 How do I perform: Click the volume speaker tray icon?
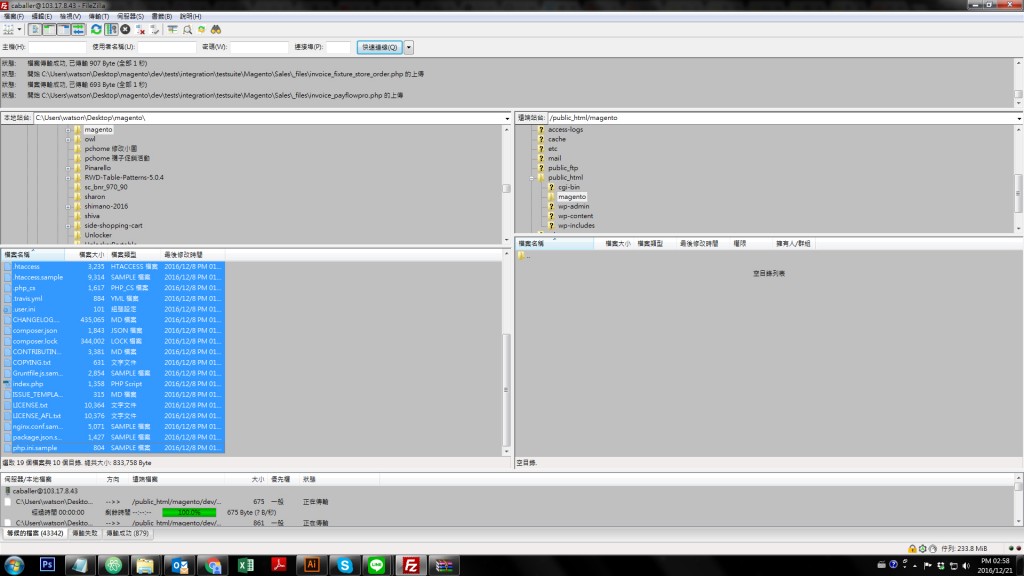click(x=967, y=566)
